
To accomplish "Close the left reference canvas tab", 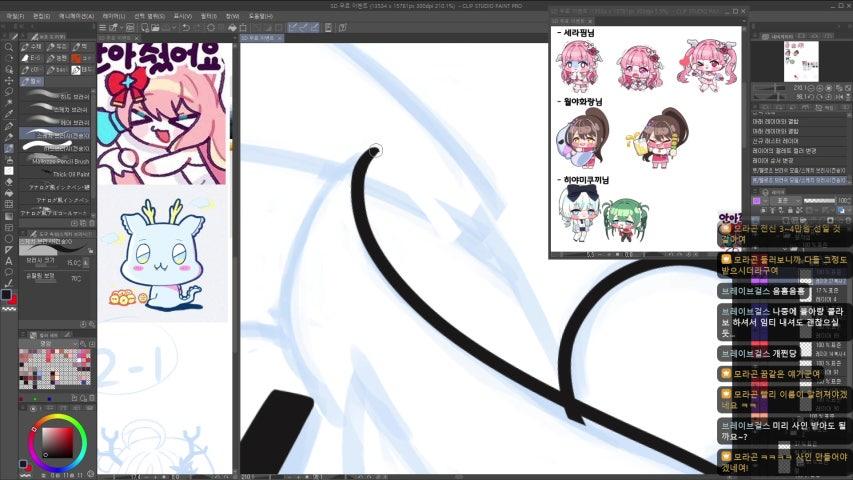I will coord(137,38).
